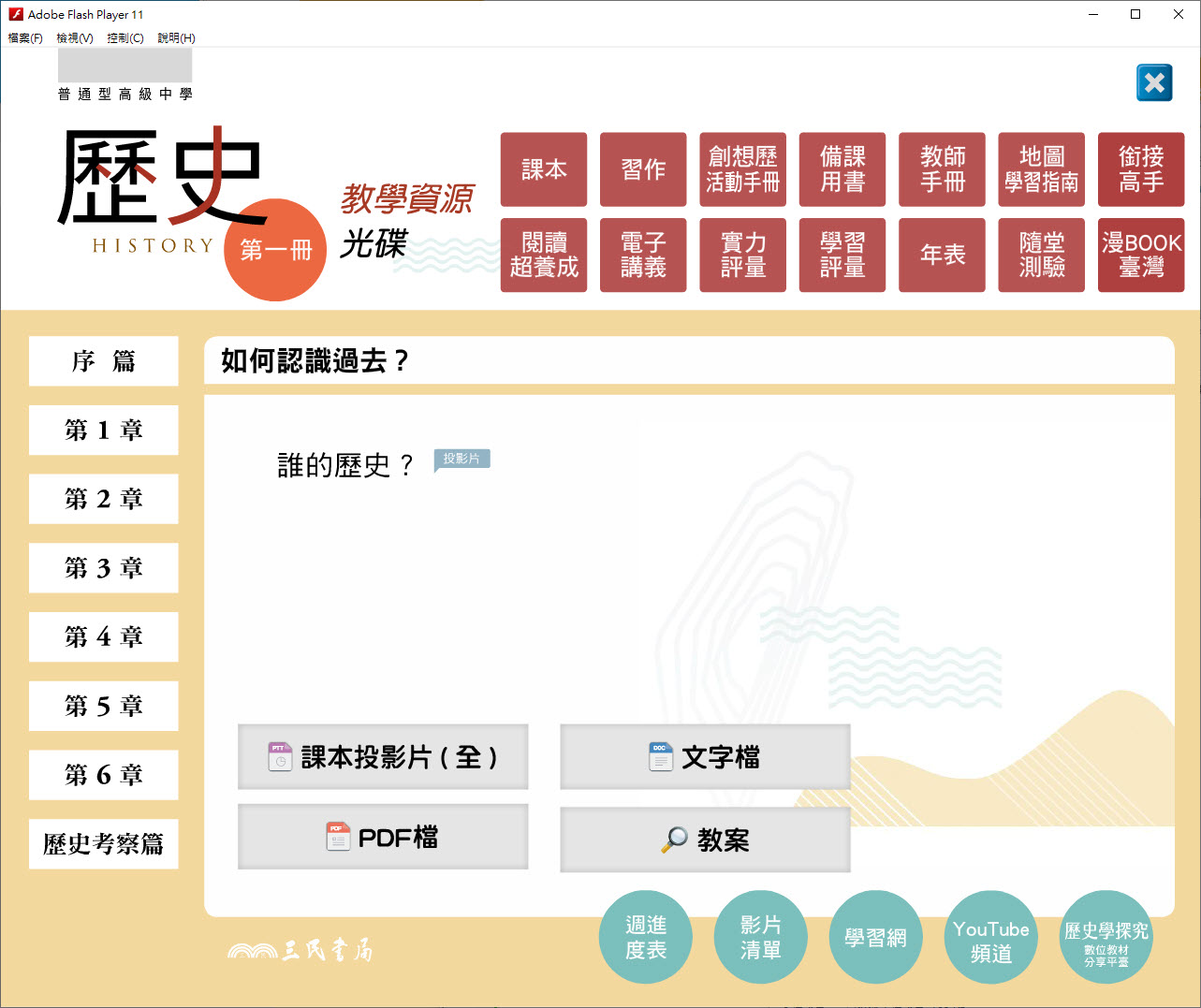The height and width of the screenshot is (1008, 1201).
Task: Switch to 第 3 章 chapter
Action: [104, 568]
